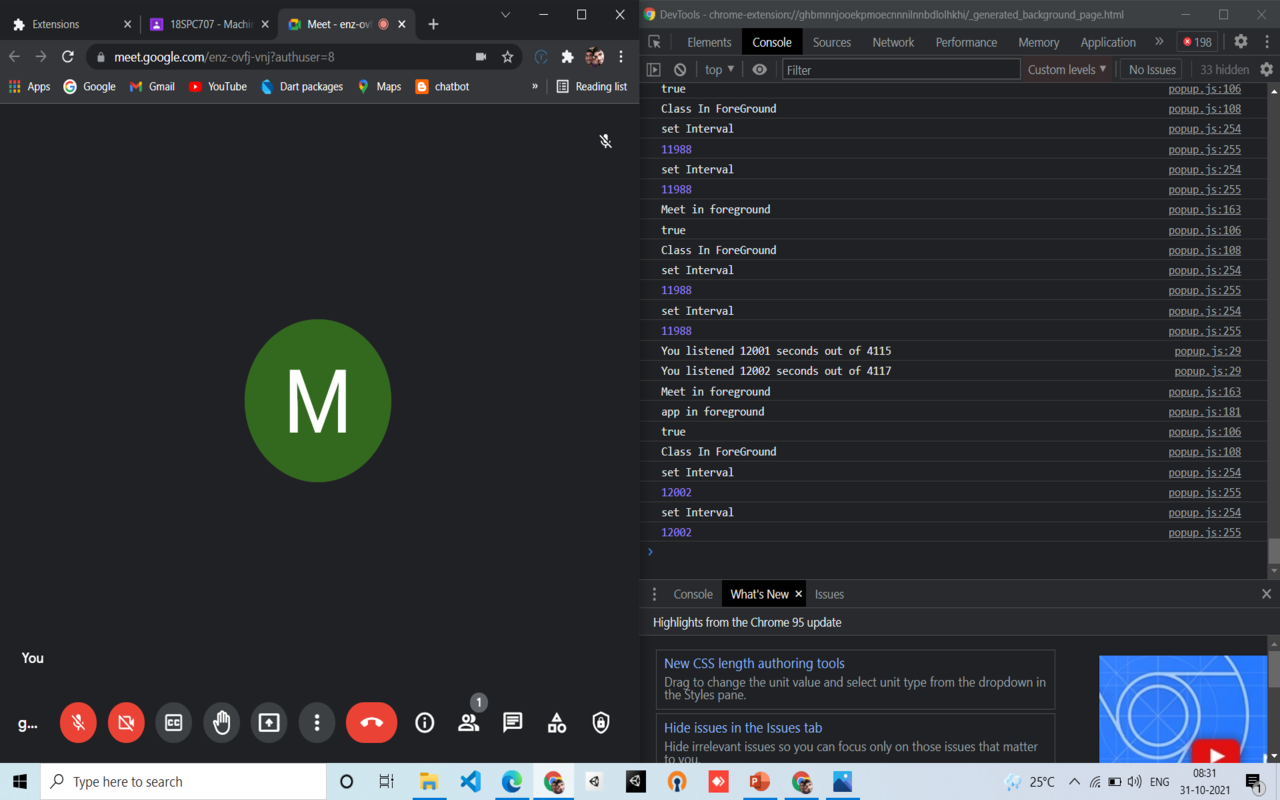This screenshot has height=800, width=1280.
Task: Open chat with everyone
Action: click(513, 722)
